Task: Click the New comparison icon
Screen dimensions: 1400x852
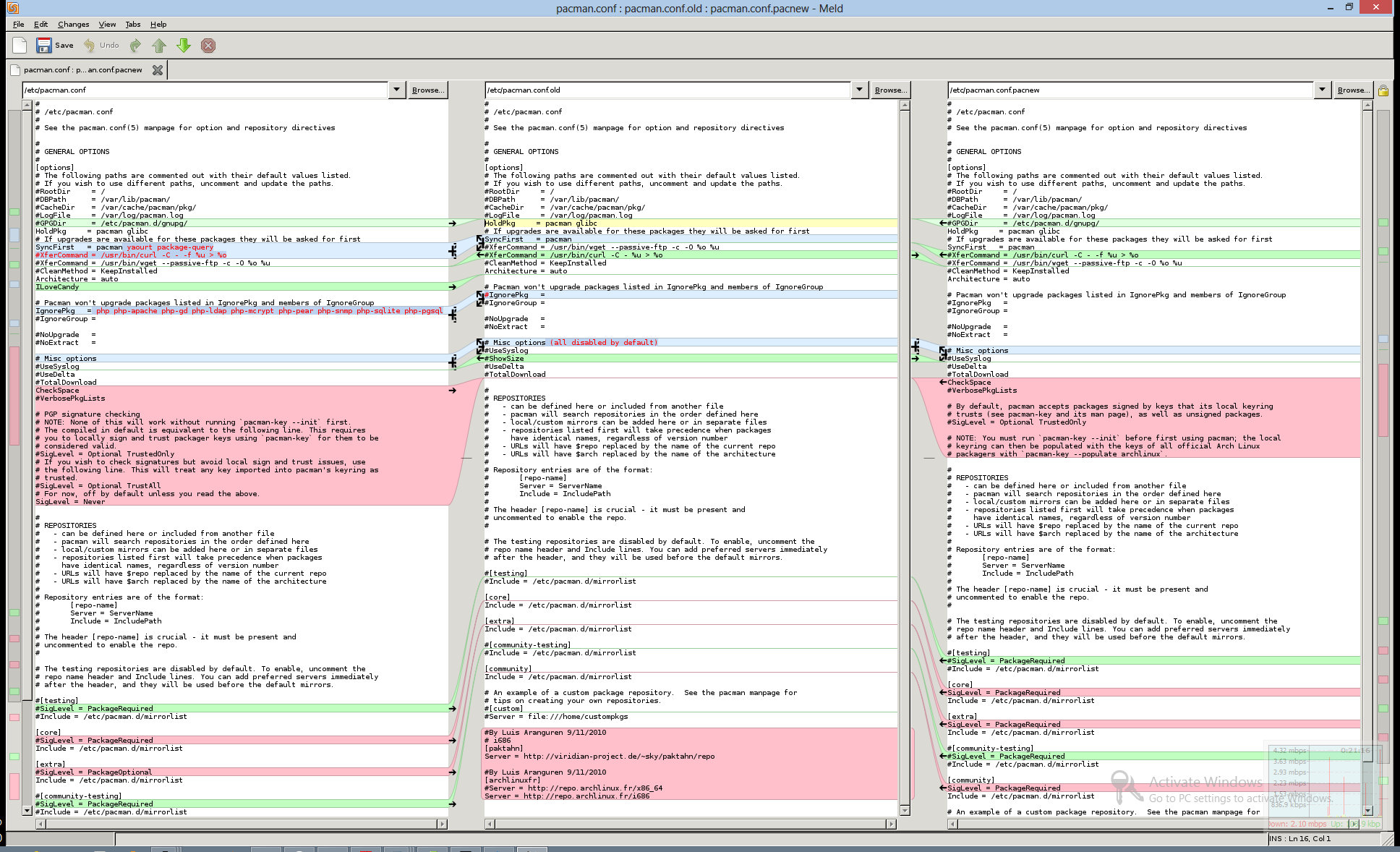Action: tap(20, 46)
